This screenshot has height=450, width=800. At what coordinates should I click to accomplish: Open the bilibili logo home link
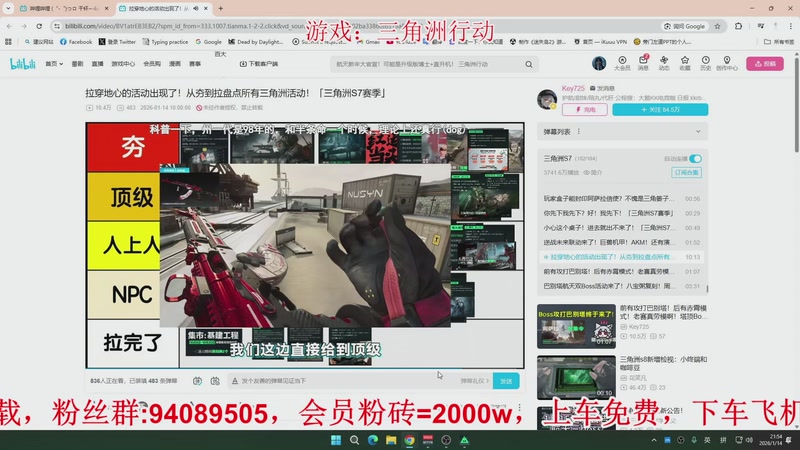tap(23, 64)
